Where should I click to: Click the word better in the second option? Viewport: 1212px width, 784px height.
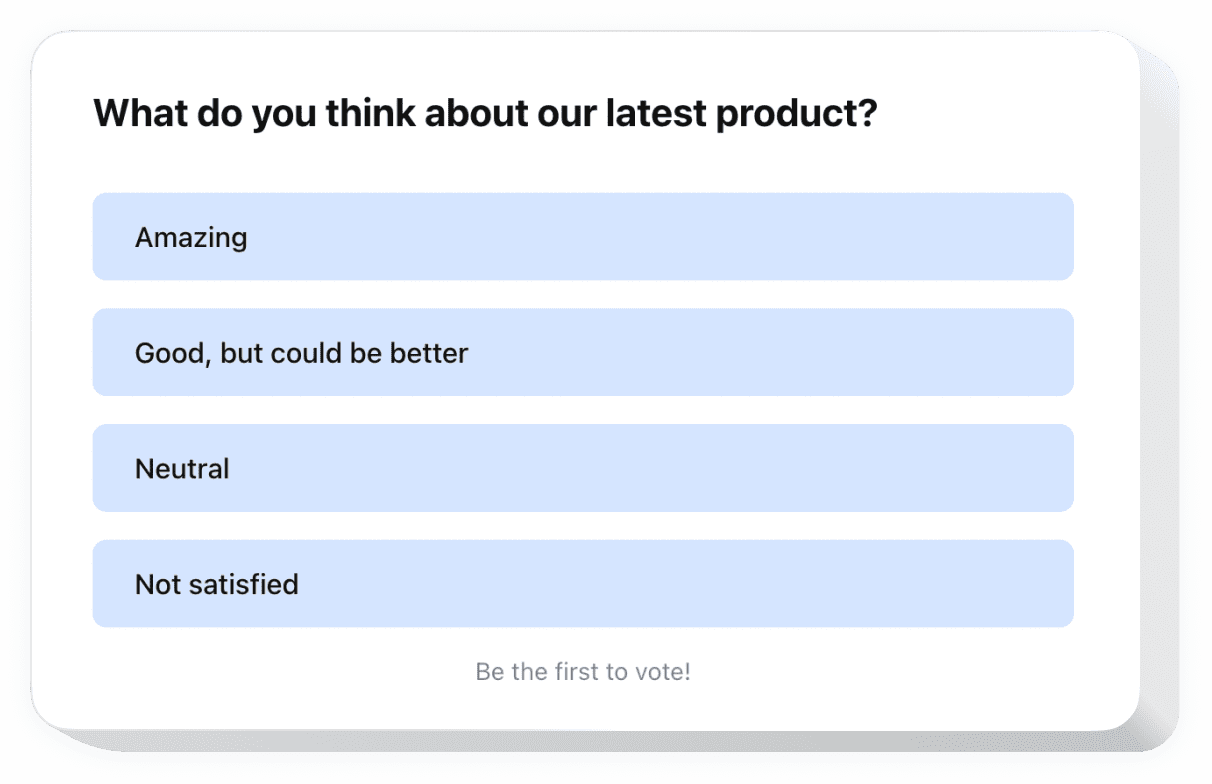pos(427,353)
